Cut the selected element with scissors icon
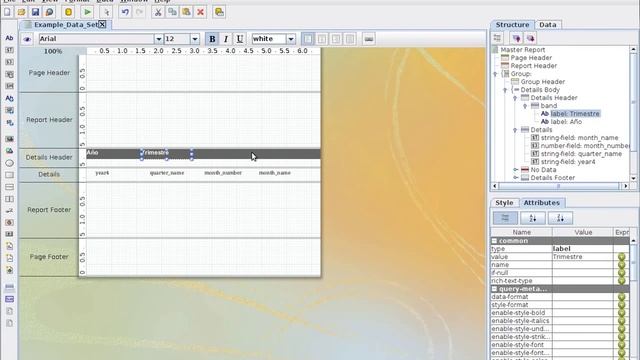Image resolution: width=640 pixels, height=360 pixels. [x=158, y=12]
